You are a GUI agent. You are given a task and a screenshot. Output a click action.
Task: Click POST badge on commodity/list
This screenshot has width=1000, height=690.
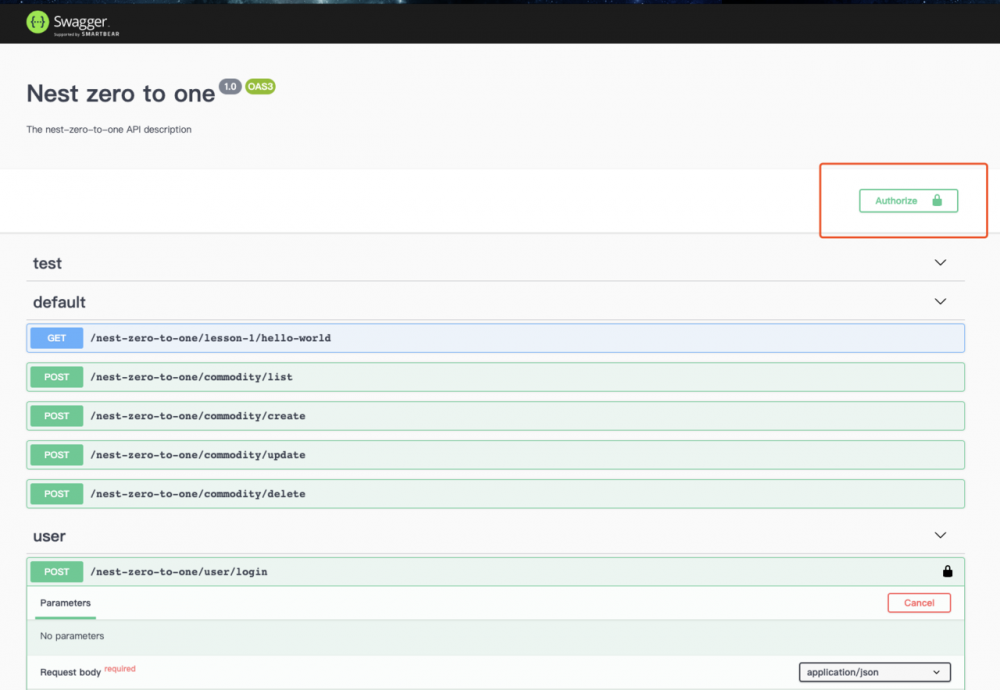[57, 377]
